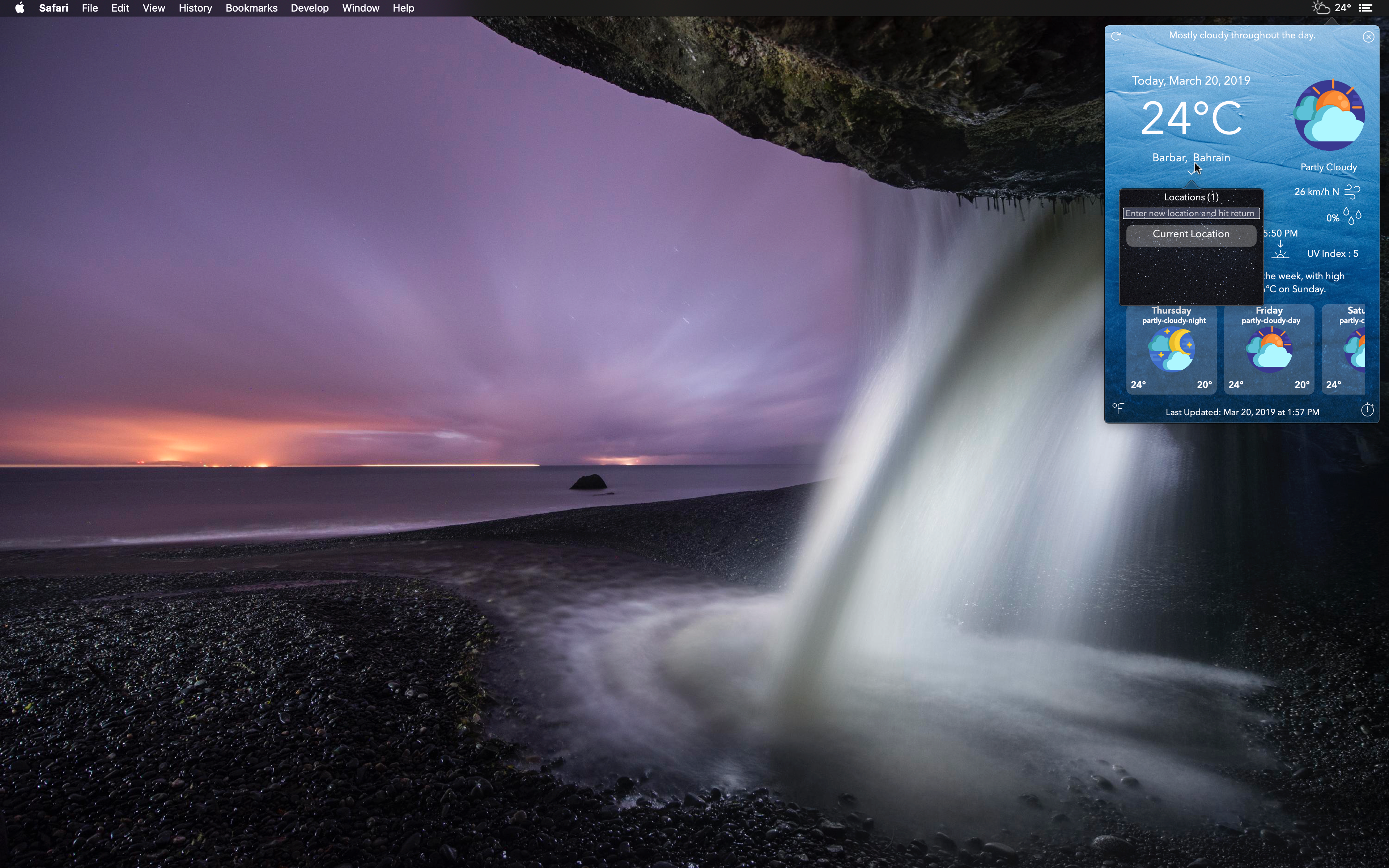Open the Safari Bookmarks menu
Viewport: 1389px width, 868px height.
(251, 8)
